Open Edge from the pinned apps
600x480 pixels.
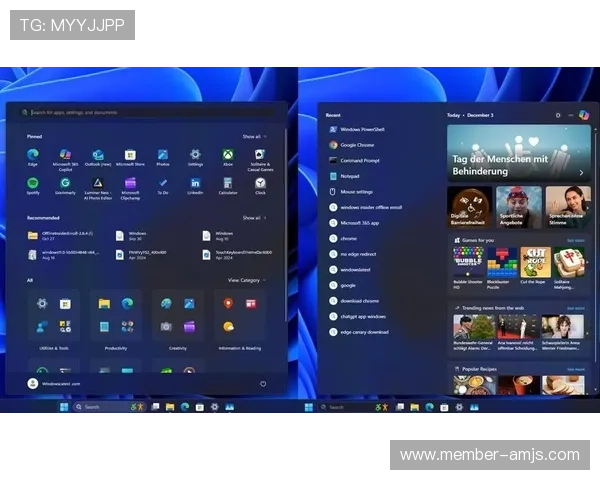[x=33, y=156]
